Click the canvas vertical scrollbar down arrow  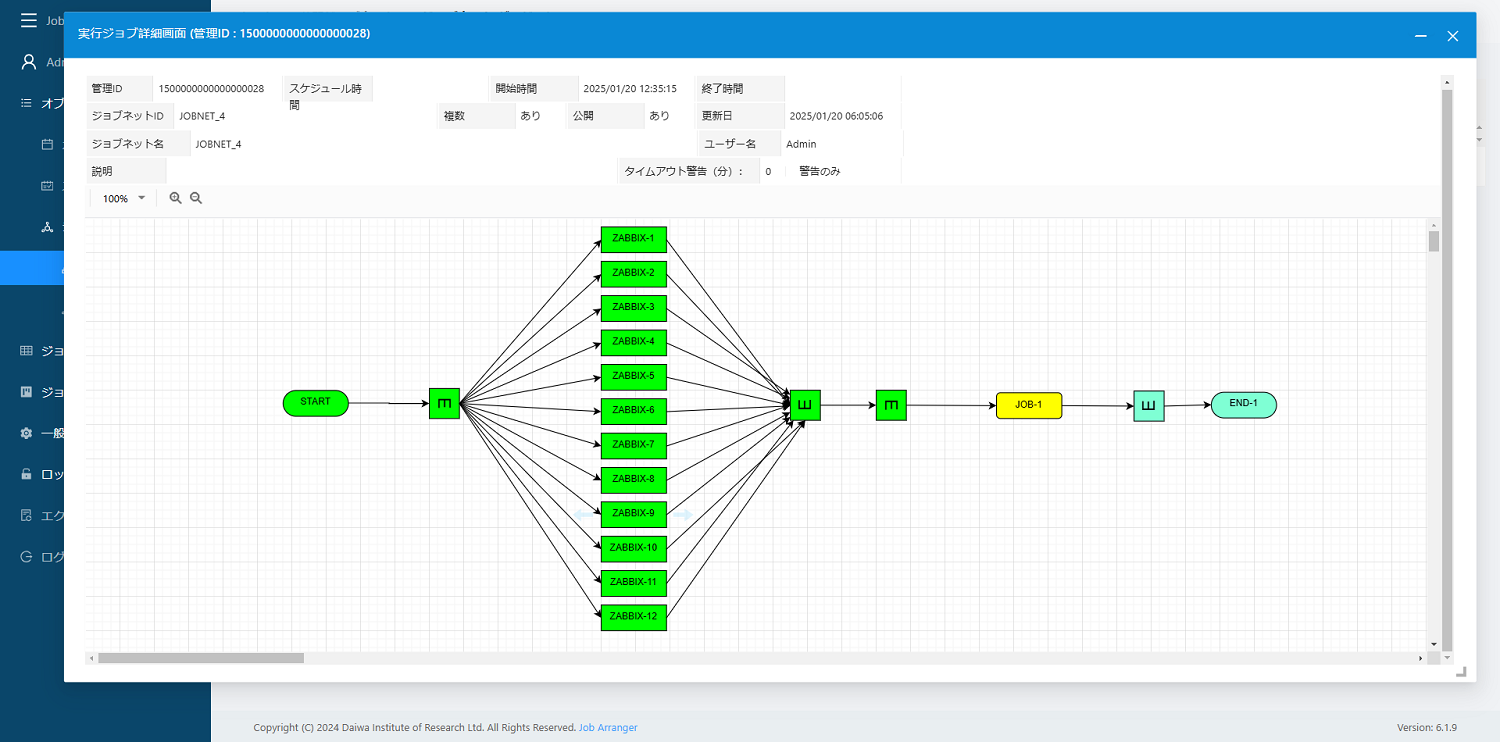point(1434,644)
